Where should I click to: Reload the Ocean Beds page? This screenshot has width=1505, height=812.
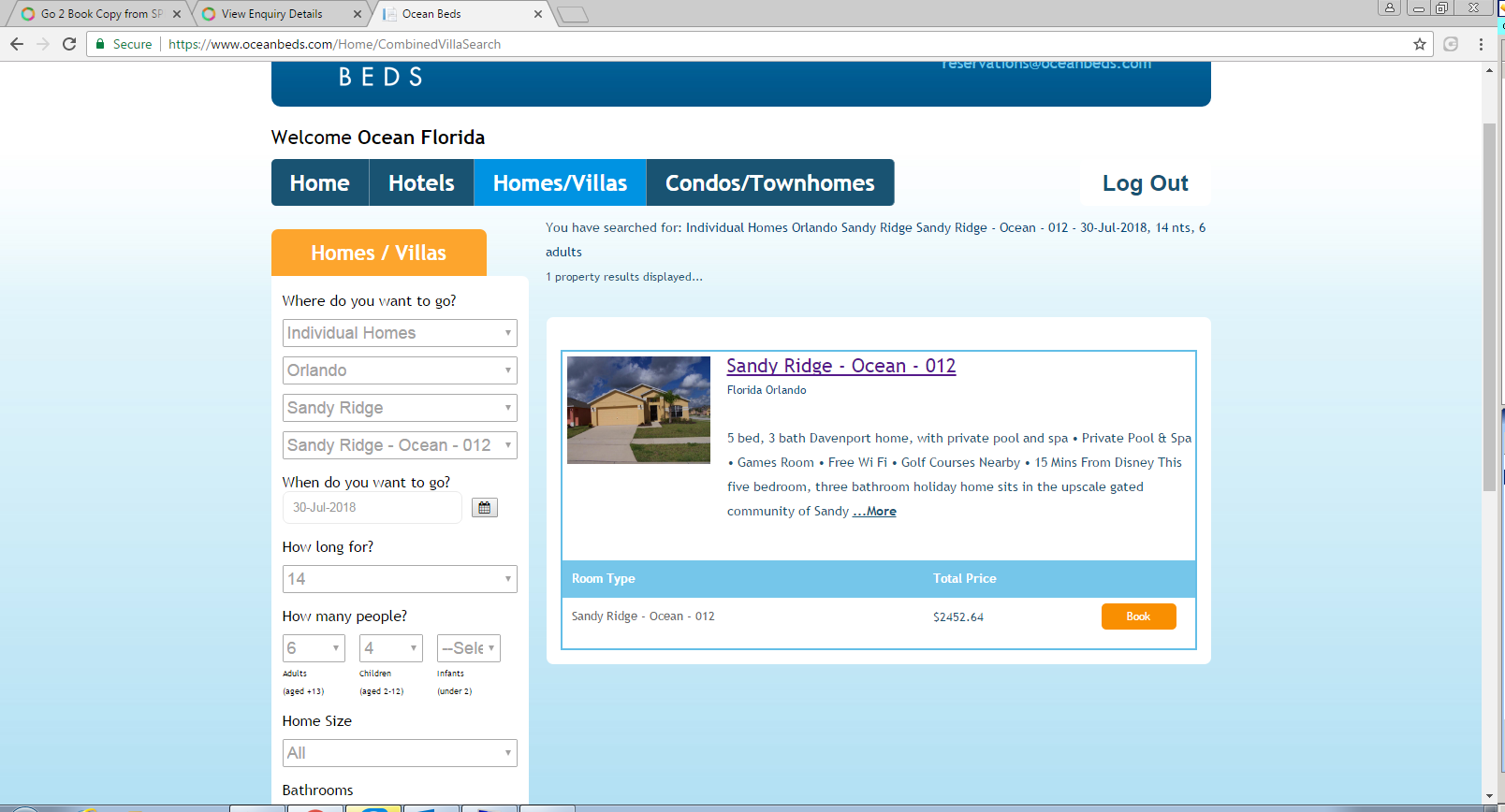pos(69,44)
